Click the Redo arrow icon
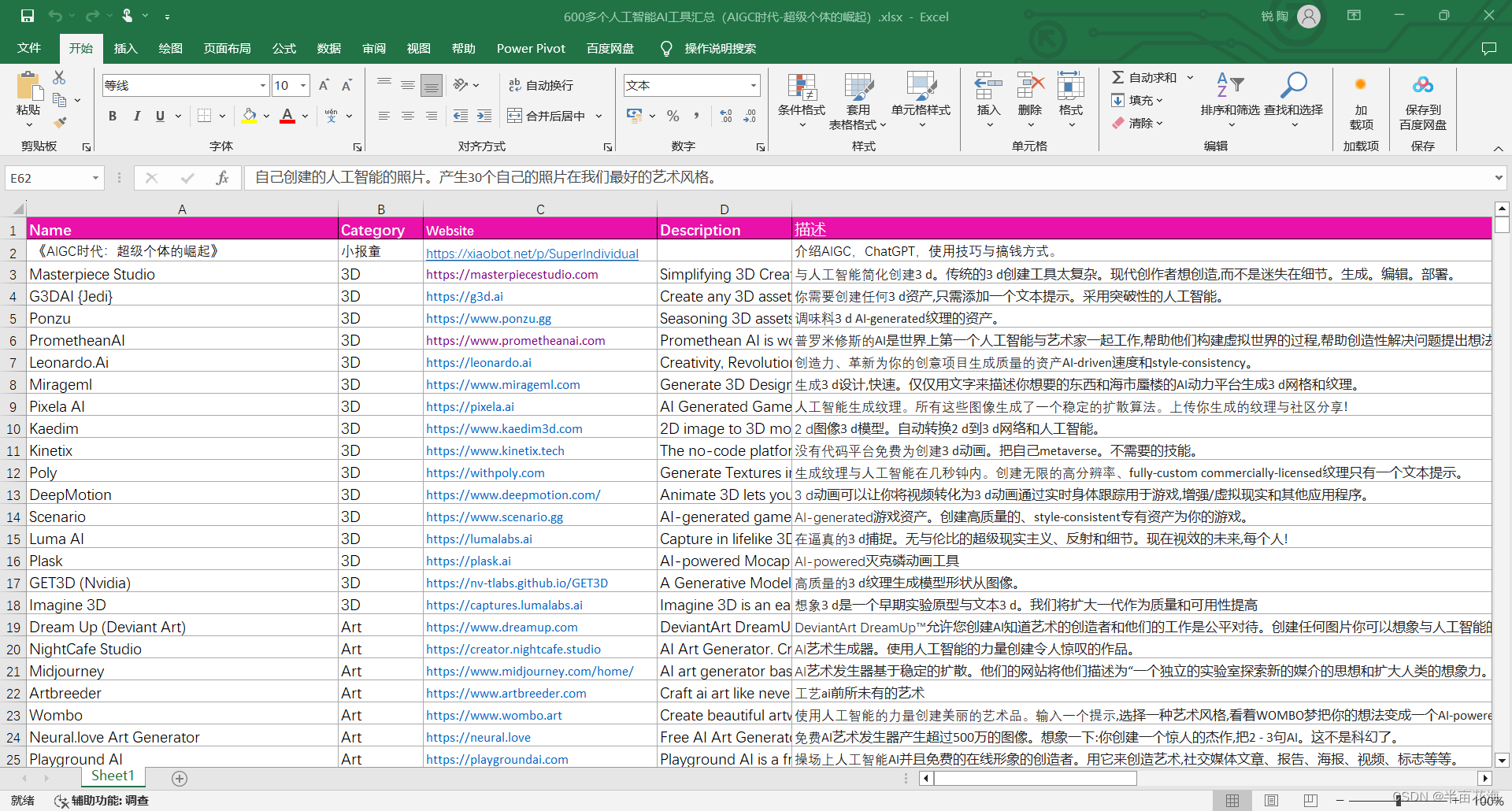1512x811 pixels. 92,16
